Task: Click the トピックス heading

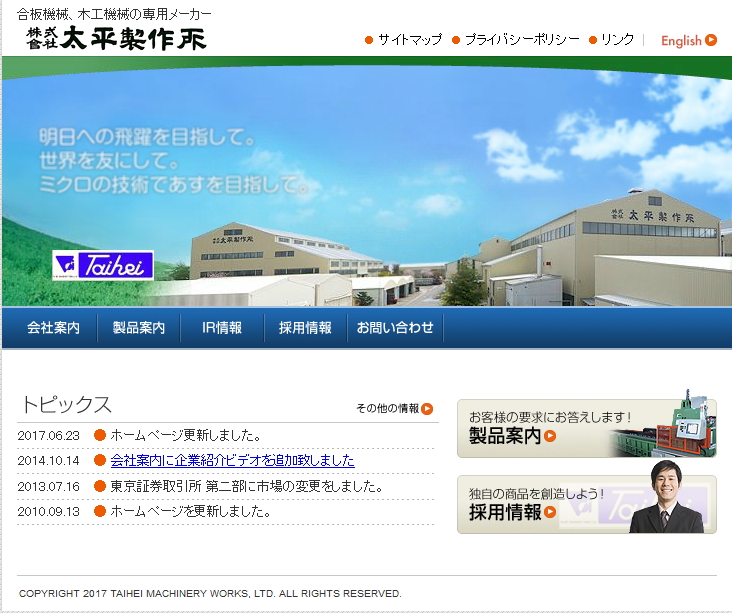Action: tap(66, 404)
